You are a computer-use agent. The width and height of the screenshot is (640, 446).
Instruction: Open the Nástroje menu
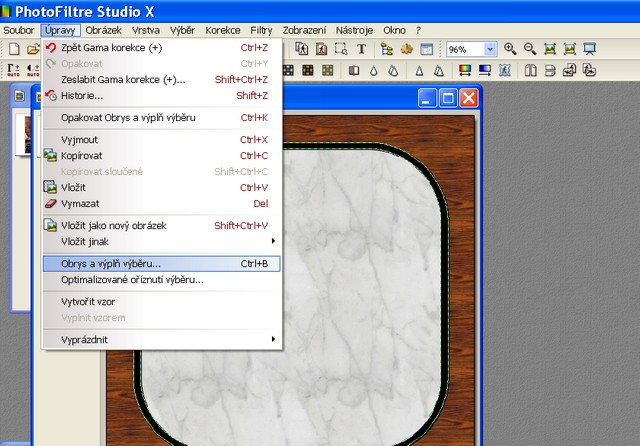(x=354, y=30)
